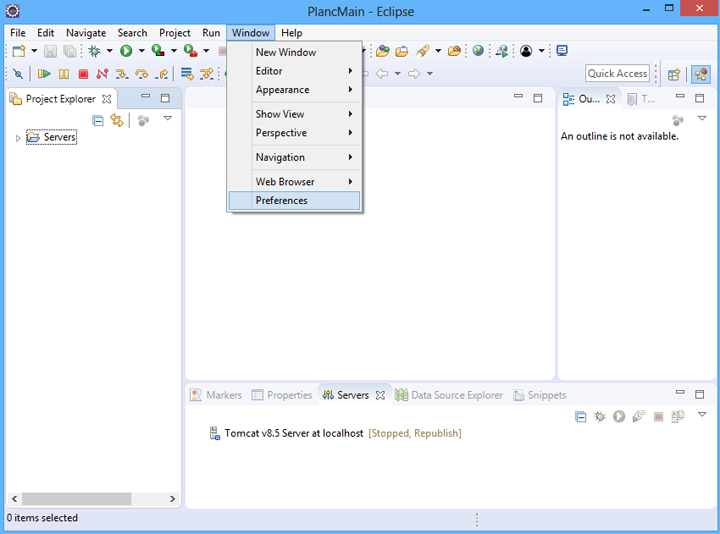Click the Open Perspective icon

(674, 74)
